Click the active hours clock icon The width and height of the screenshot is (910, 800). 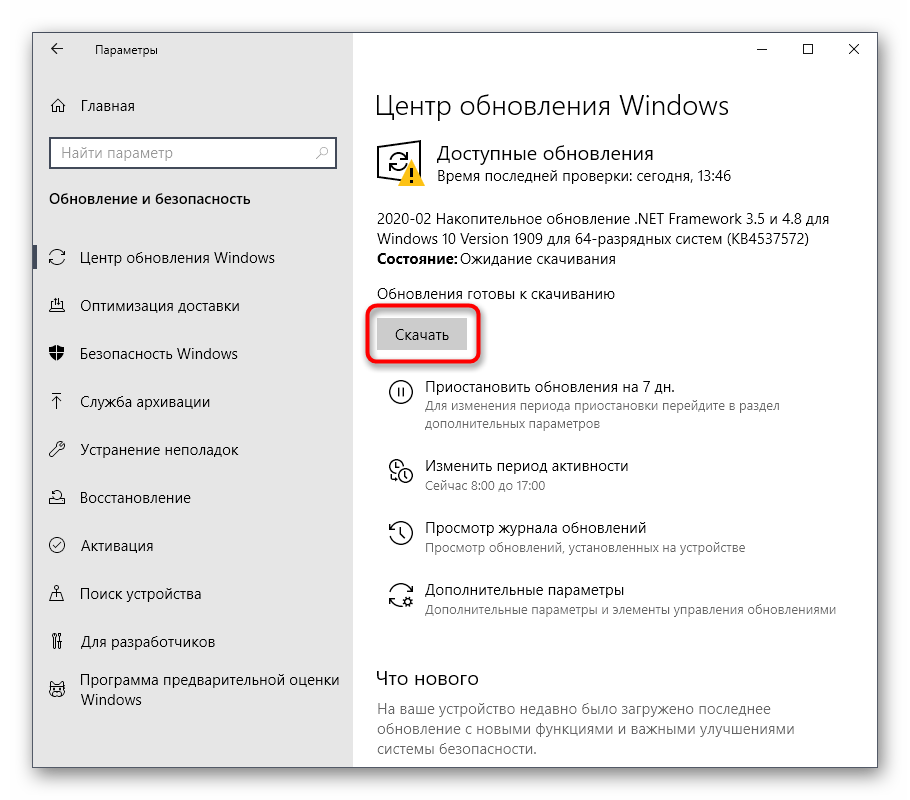pos(400,472)
